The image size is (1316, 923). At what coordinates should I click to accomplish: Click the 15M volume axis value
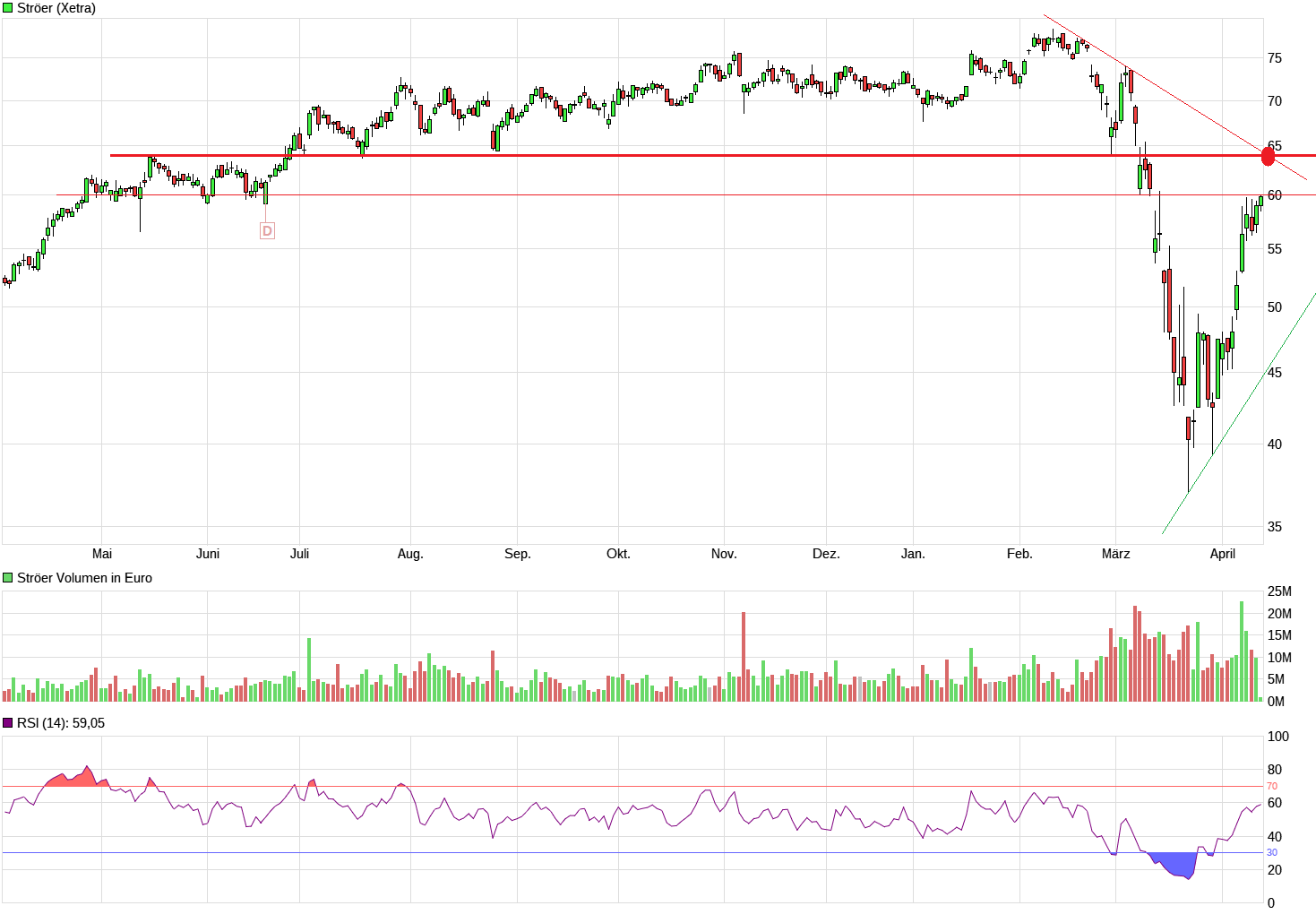[x=1279, y=635]
